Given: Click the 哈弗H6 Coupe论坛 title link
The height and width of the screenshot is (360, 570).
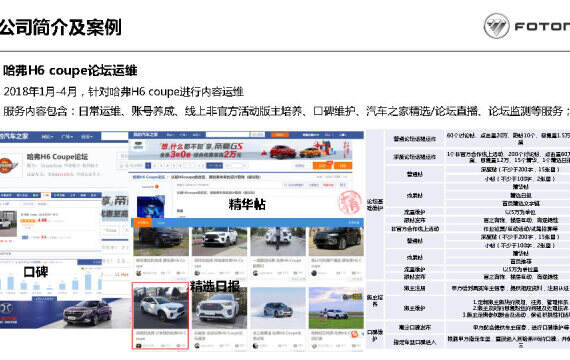Looking at the screenshot, I should click(57, 157).
